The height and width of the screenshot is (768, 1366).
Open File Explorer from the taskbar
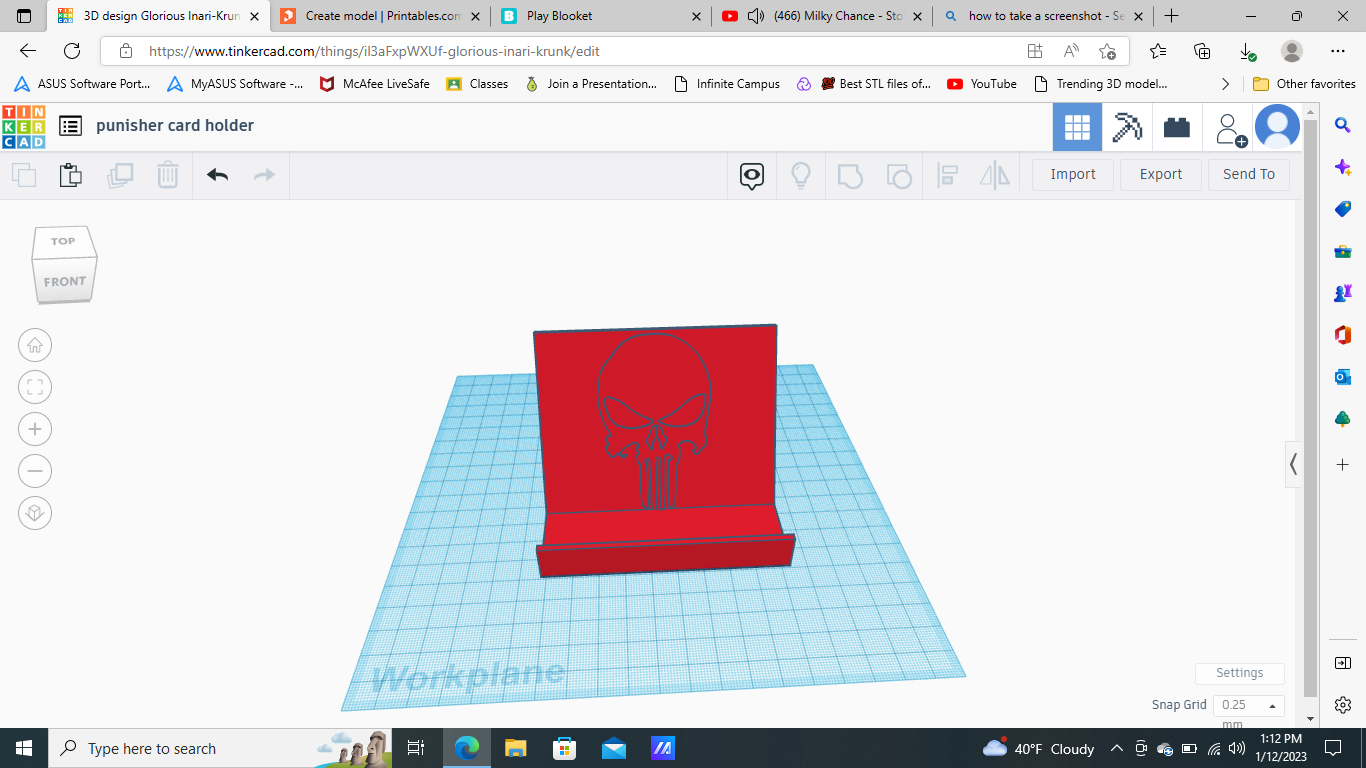click(x=515, y=748)
